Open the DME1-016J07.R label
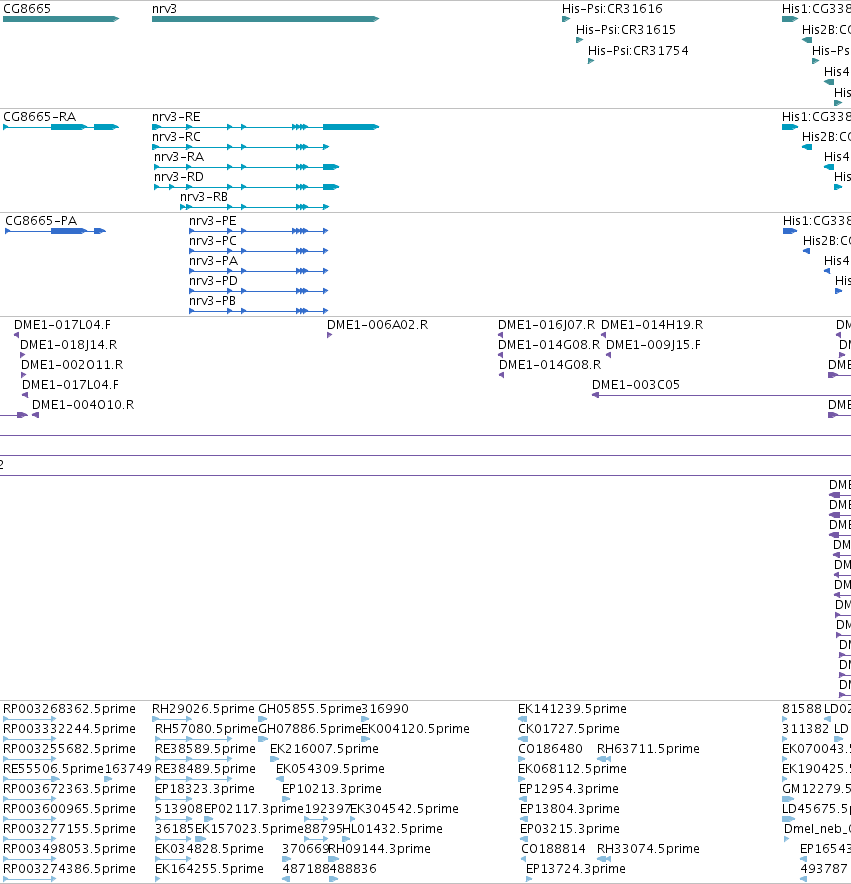 click(546, 325)
